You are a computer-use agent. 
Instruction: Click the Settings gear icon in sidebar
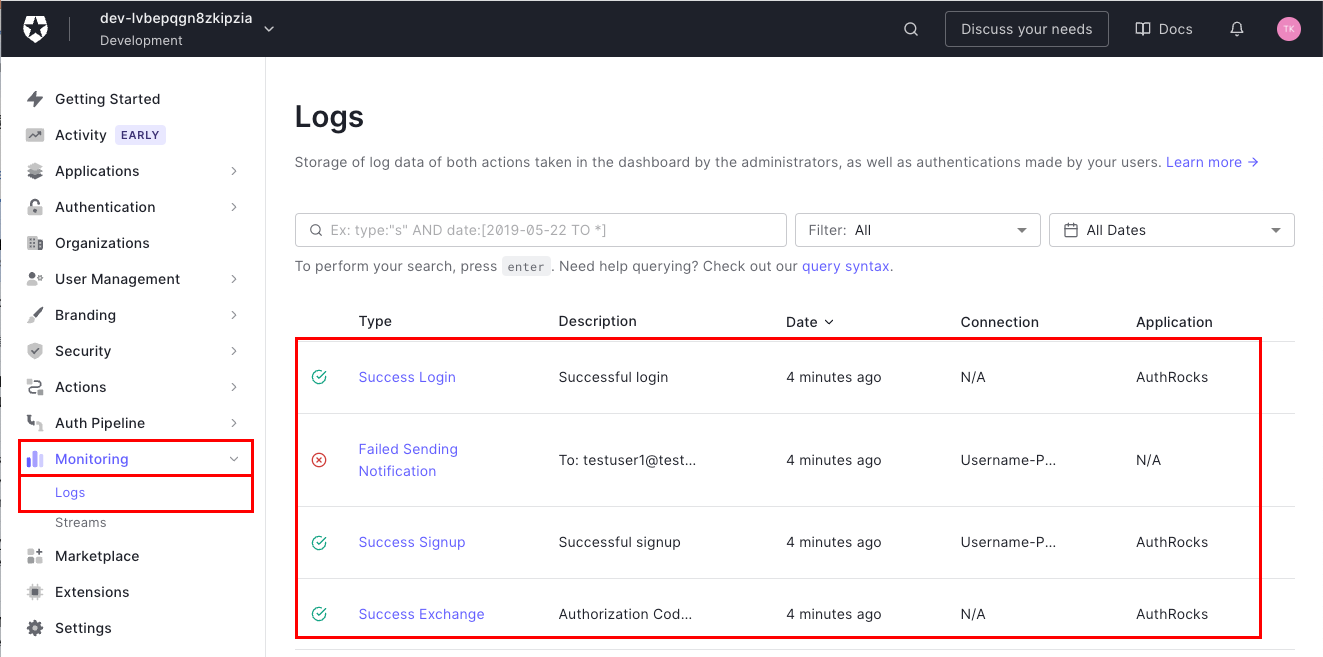[x=35, y=628]
